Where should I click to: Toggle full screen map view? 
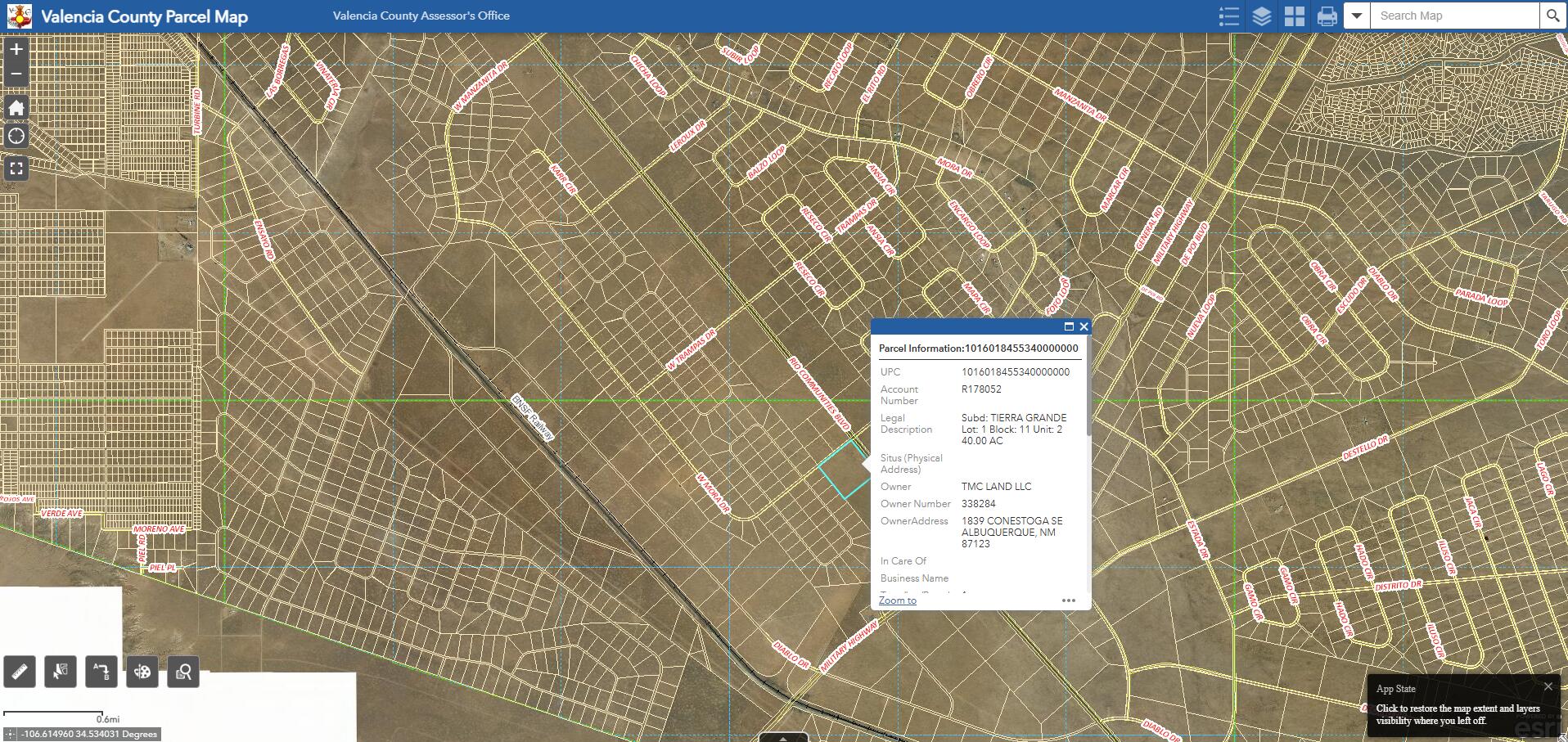[16, 169]
